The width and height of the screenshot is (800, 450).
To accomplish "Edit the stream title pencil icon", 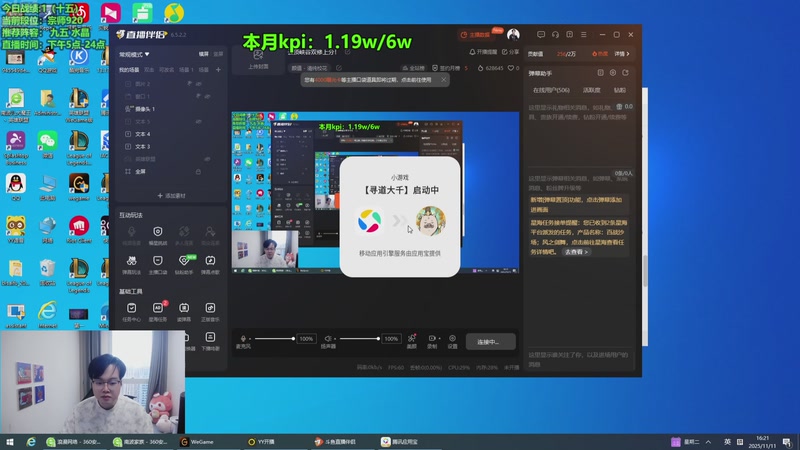I will 347,52.
